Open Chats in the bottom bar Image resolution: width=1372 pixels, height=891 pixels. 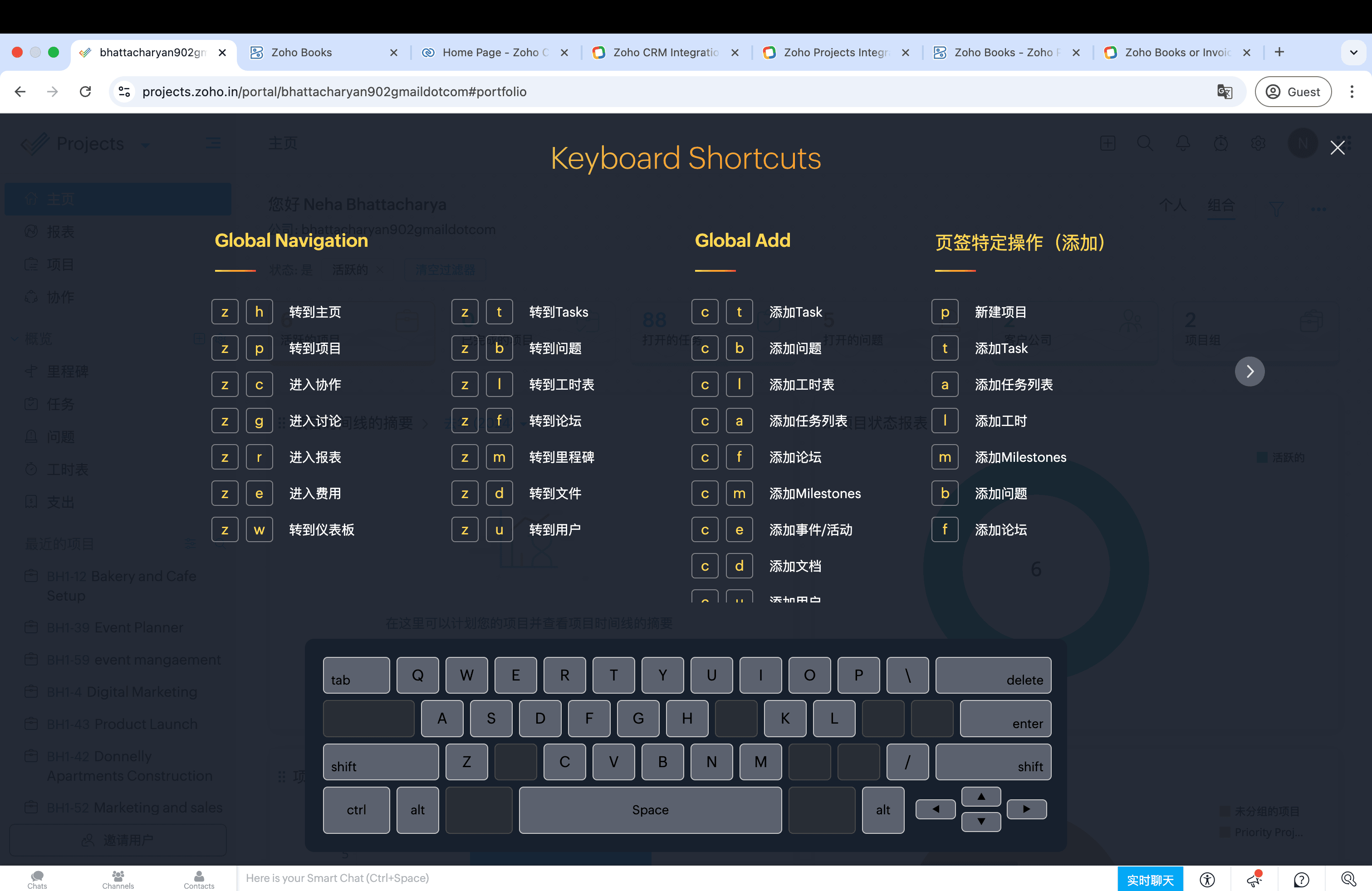38,880
